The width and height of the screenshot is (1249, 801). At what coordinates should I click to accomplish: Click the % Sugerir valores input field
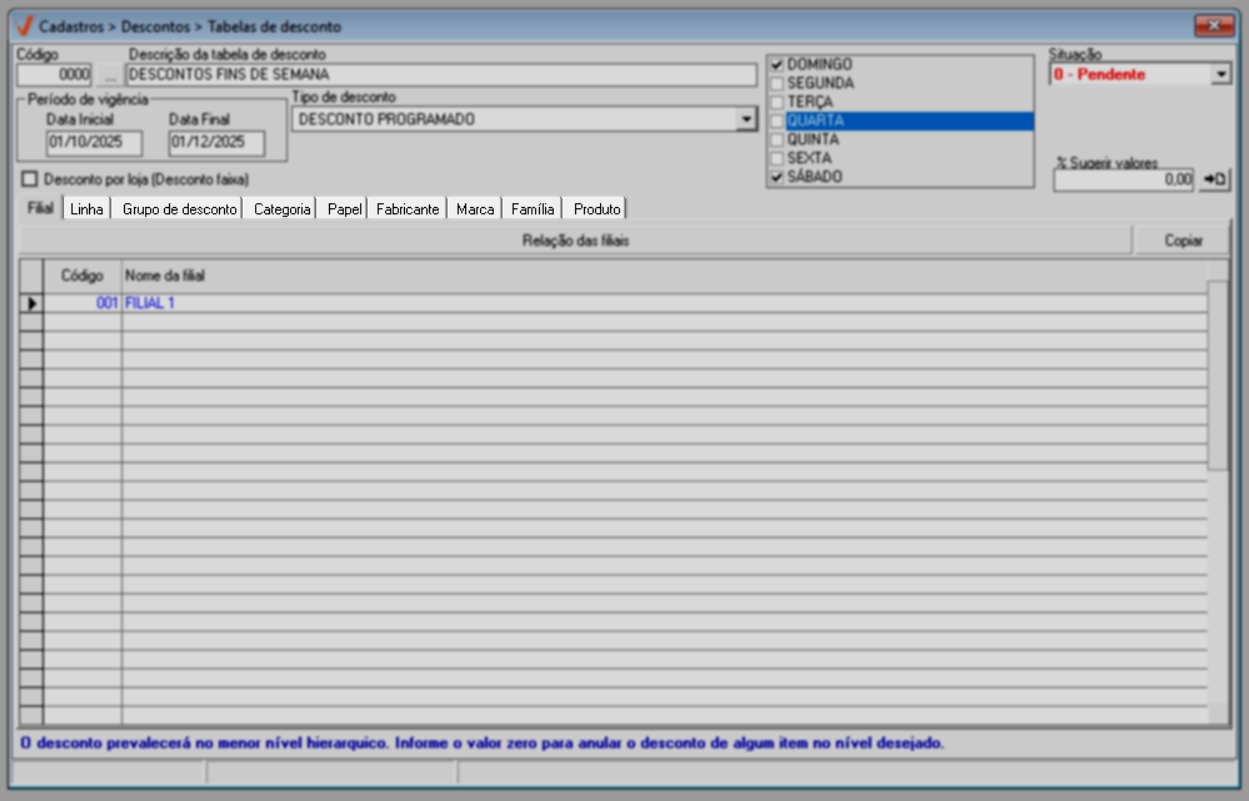click(1124, 180)
